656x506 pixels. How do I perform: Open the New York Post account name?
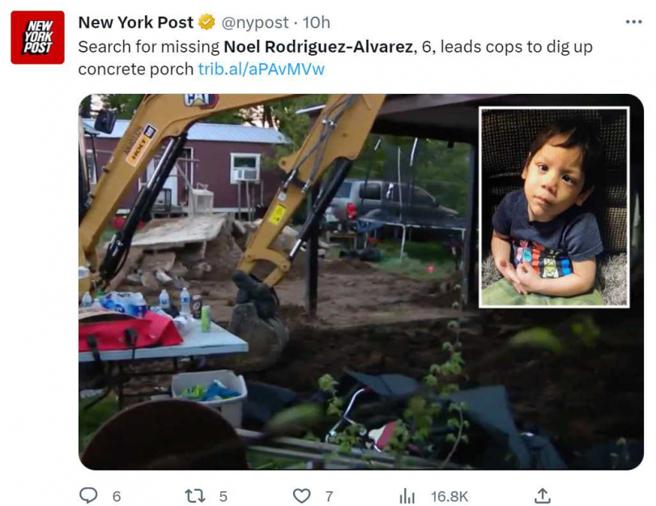136,23
